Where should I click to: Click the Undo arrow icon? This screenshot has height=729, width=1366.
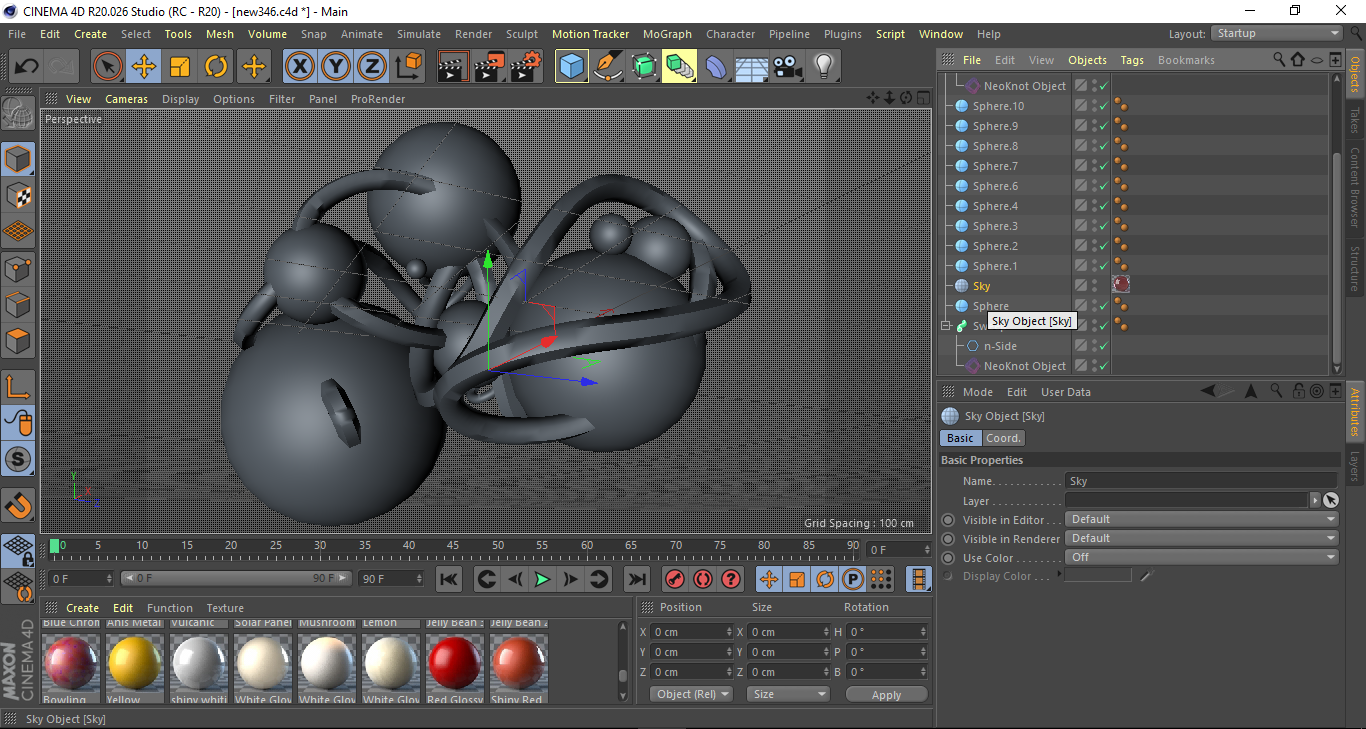pyautogui.click(x=27, y=67)
